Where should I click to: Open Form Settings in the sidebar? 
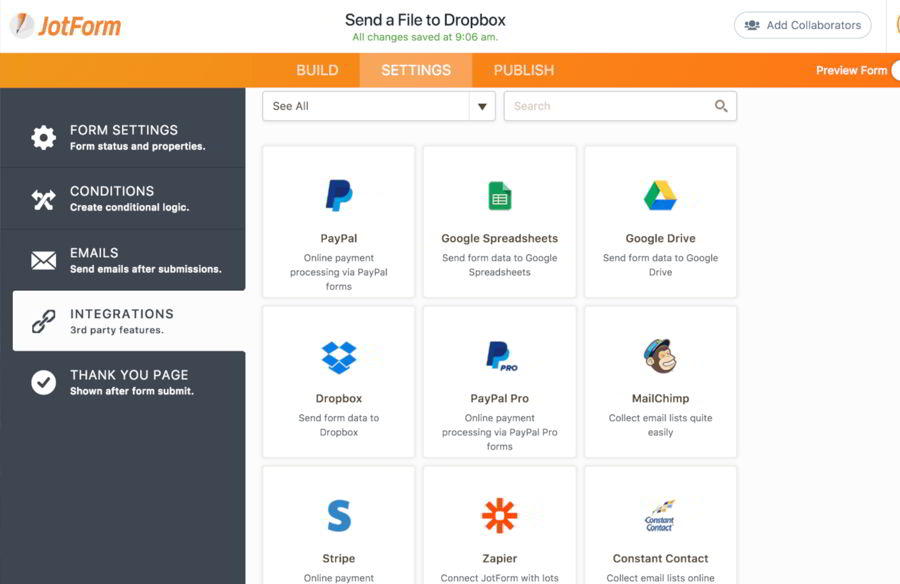point(123,137)
